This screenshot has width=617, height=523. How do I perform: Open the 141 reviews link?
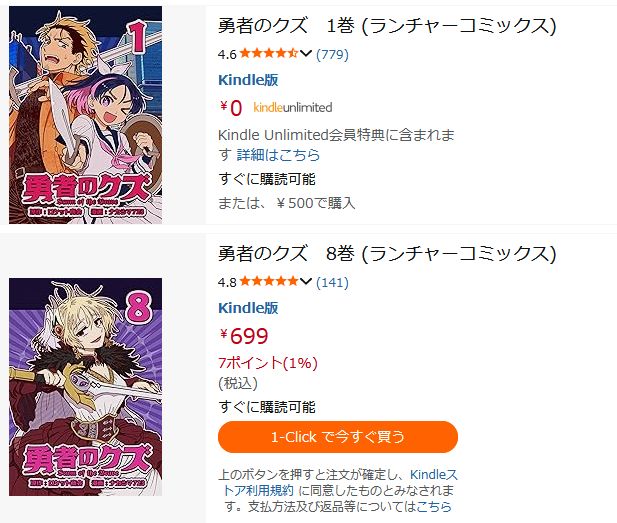[333, 282]
